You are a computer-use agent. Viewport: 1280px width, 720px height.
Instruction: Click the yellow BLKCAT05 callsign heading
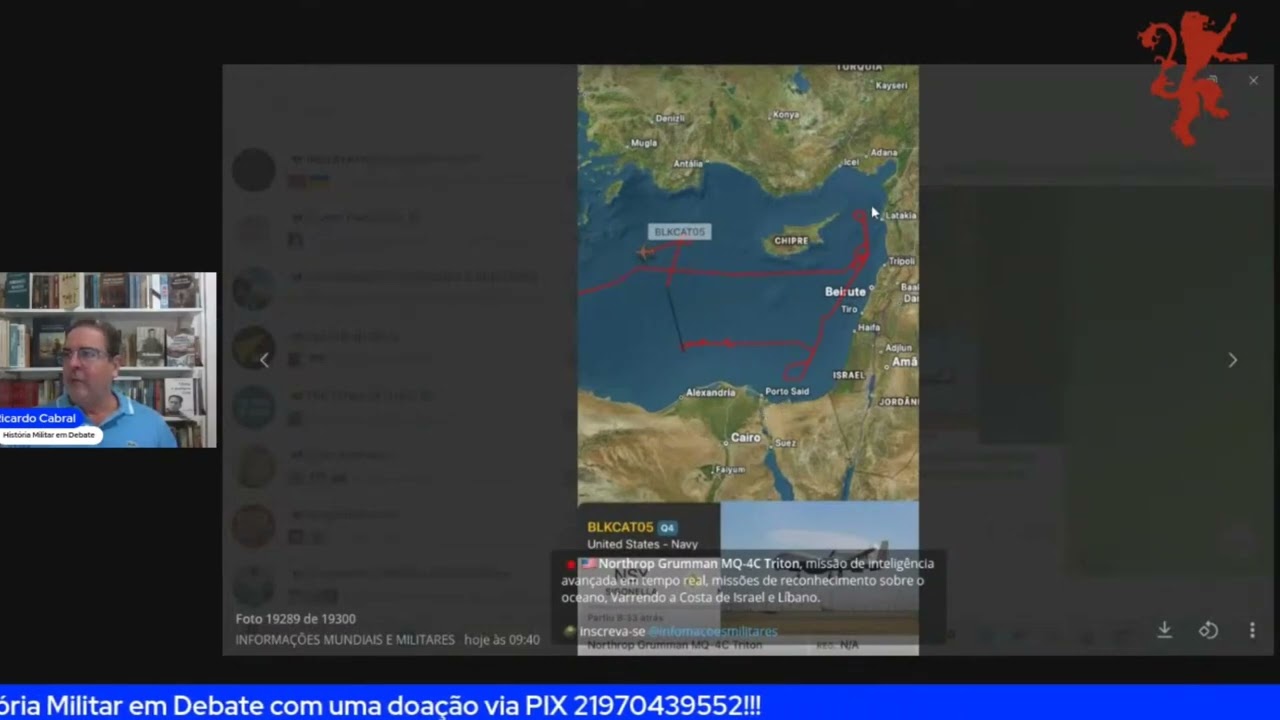tap(620, 527)
